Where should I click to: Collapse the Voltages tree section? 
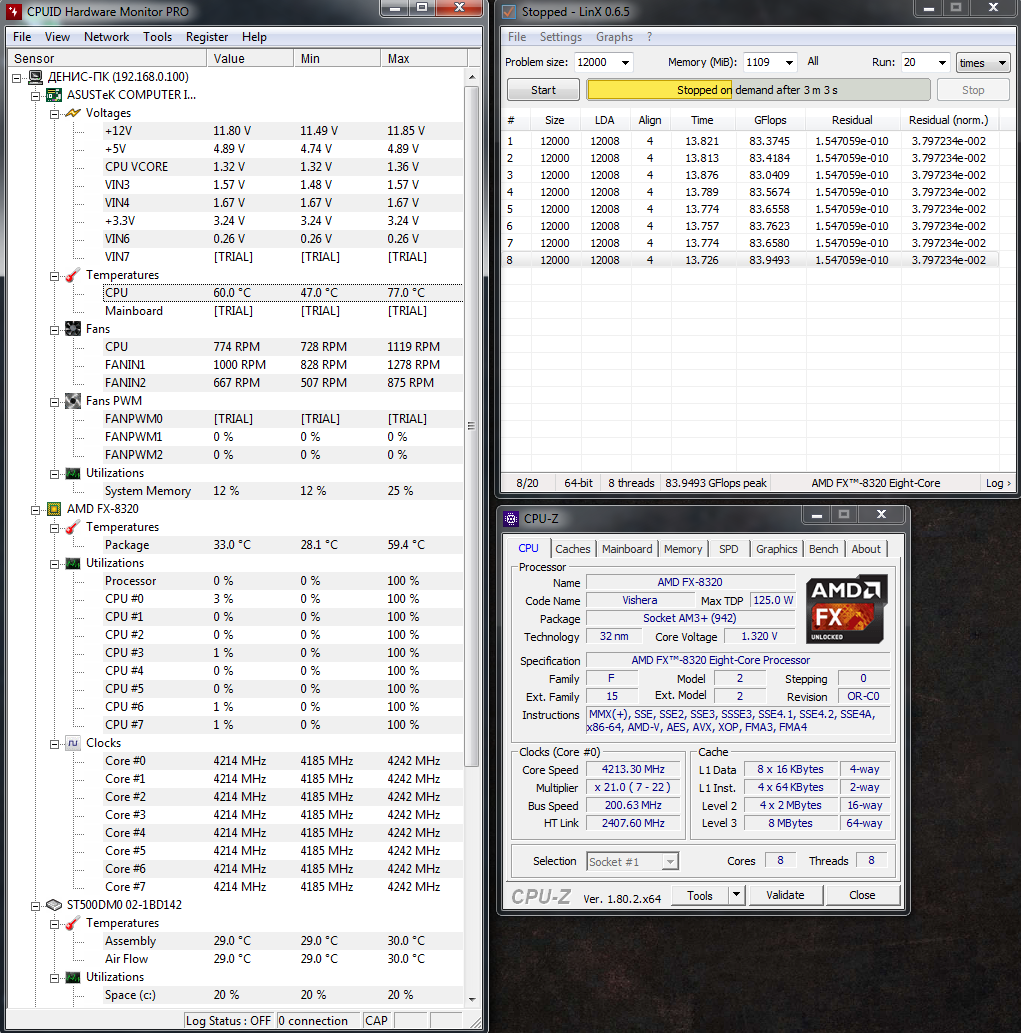pyautogui.click(x=55, y=114)
